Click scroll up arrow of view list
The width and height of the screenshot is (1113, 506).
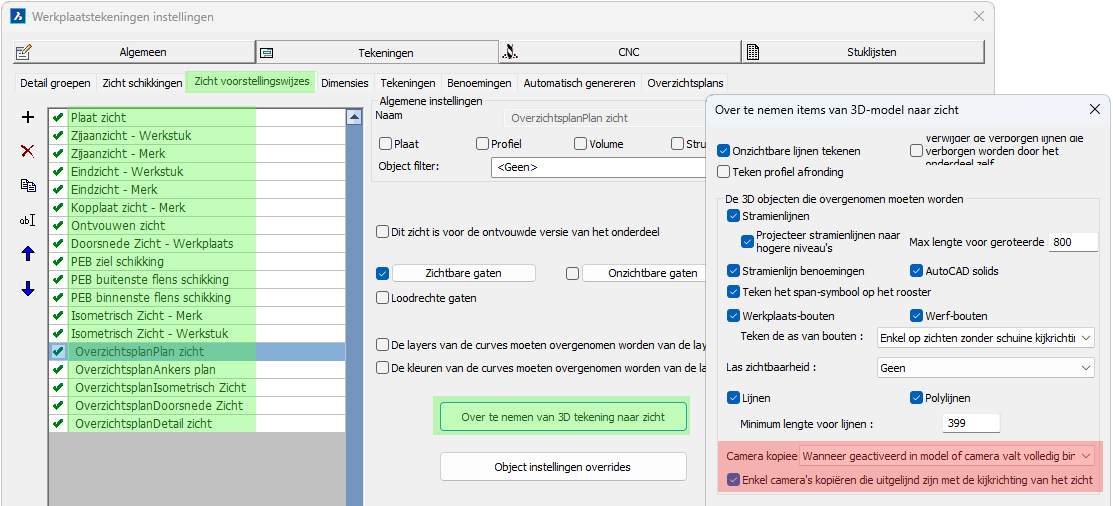click(353, 117)
